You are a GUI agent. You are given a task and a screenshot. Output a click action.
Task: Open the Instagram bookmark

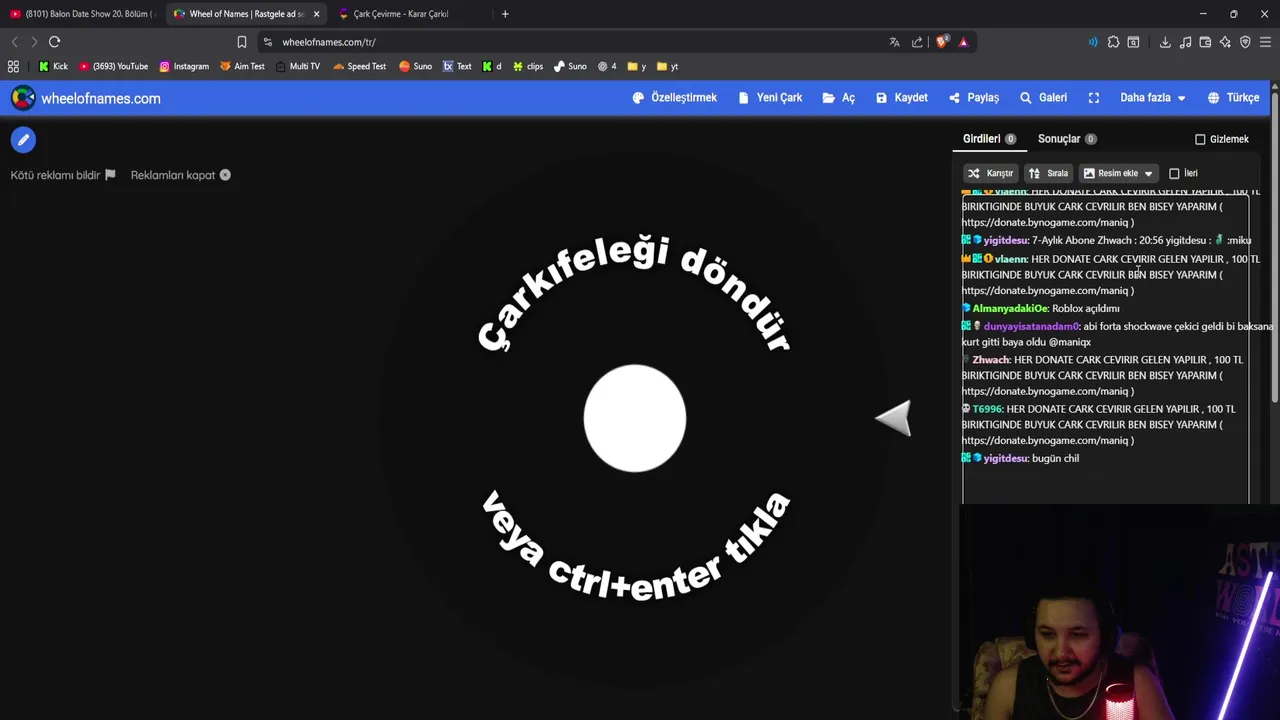click(184, 66)
